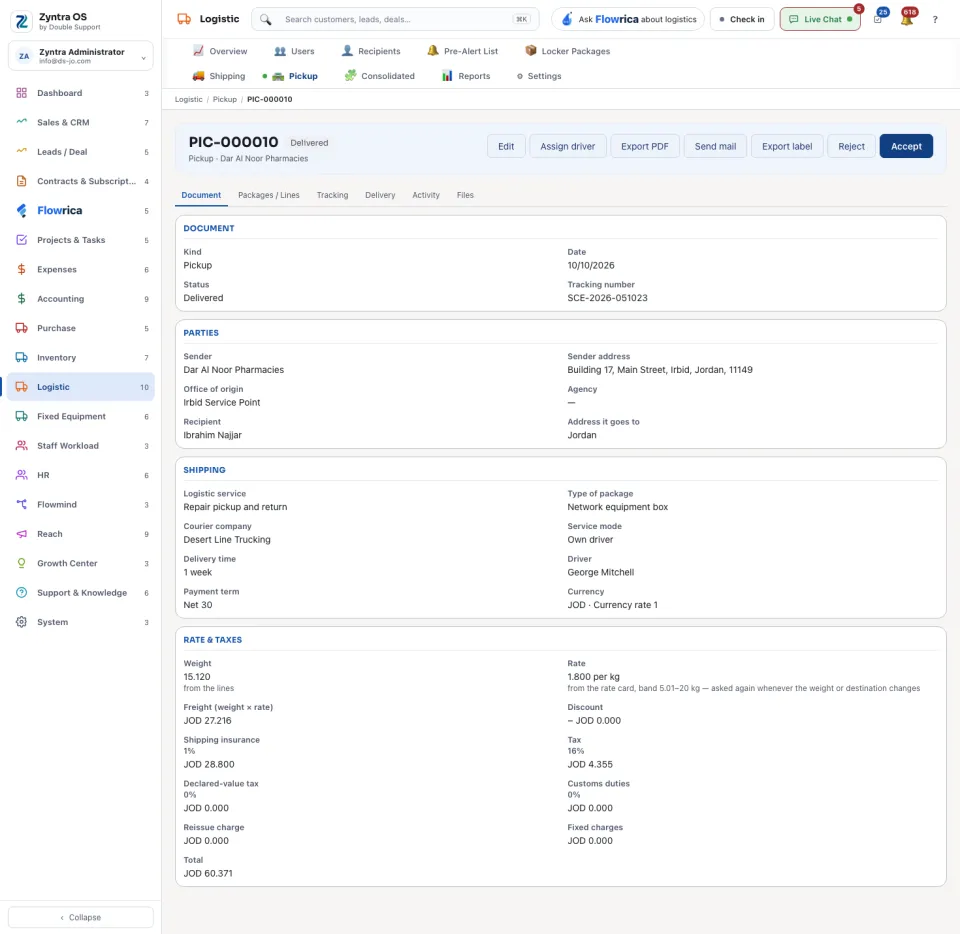Switch to the Tracking tab
Viewport: 960px width, 934px height.
[332, 195]
